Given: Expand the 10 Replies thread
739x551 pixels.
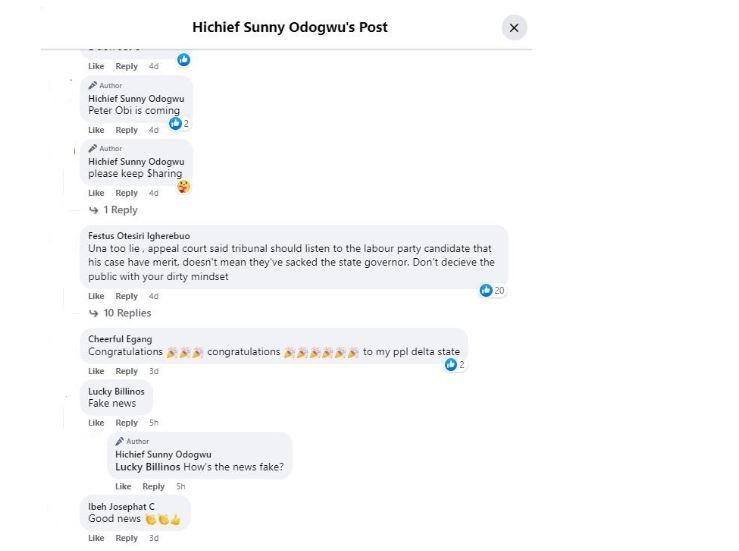Looking at the screenshot, I should [120, 313].
